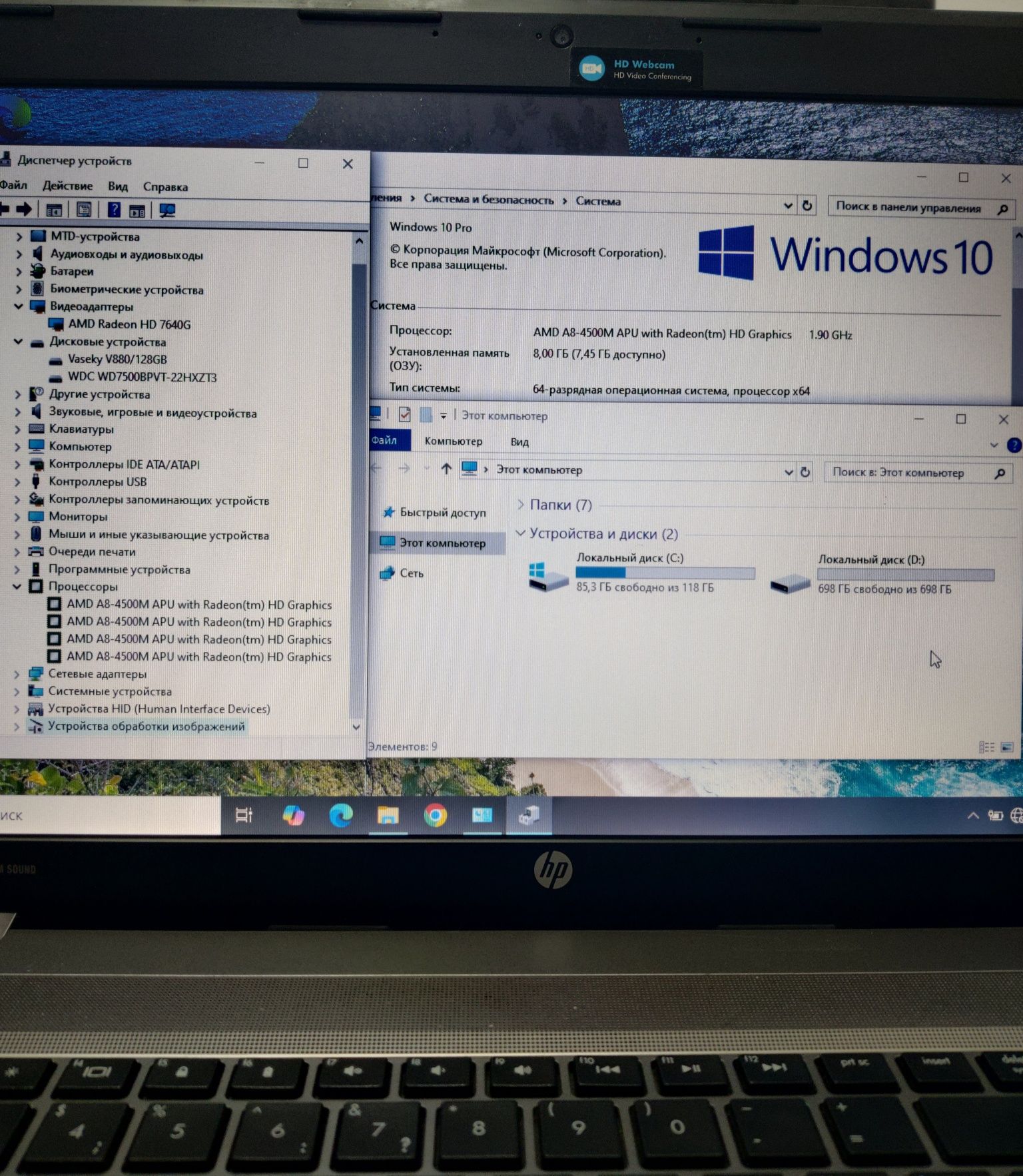Expand the Папки (7) group
1023x1176 pixels.
pyautogui.click(x=521, y=505)
